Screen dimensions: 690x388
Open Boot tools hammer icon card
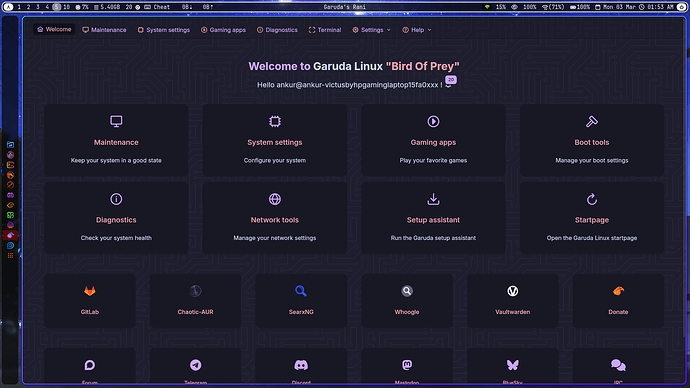click(591, 140)
